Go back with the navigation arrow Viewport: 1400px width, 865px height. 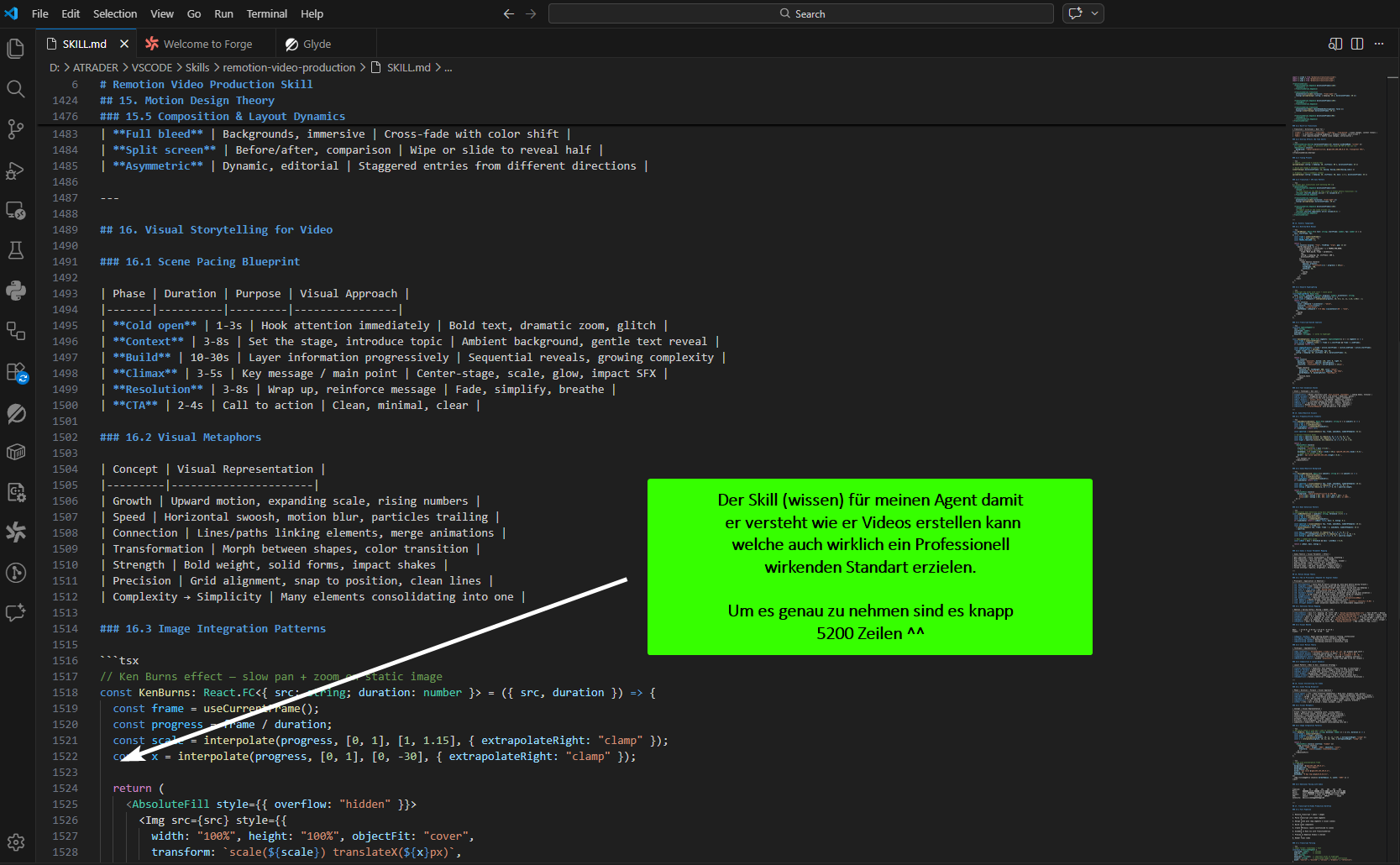click(x=508, y=13)
